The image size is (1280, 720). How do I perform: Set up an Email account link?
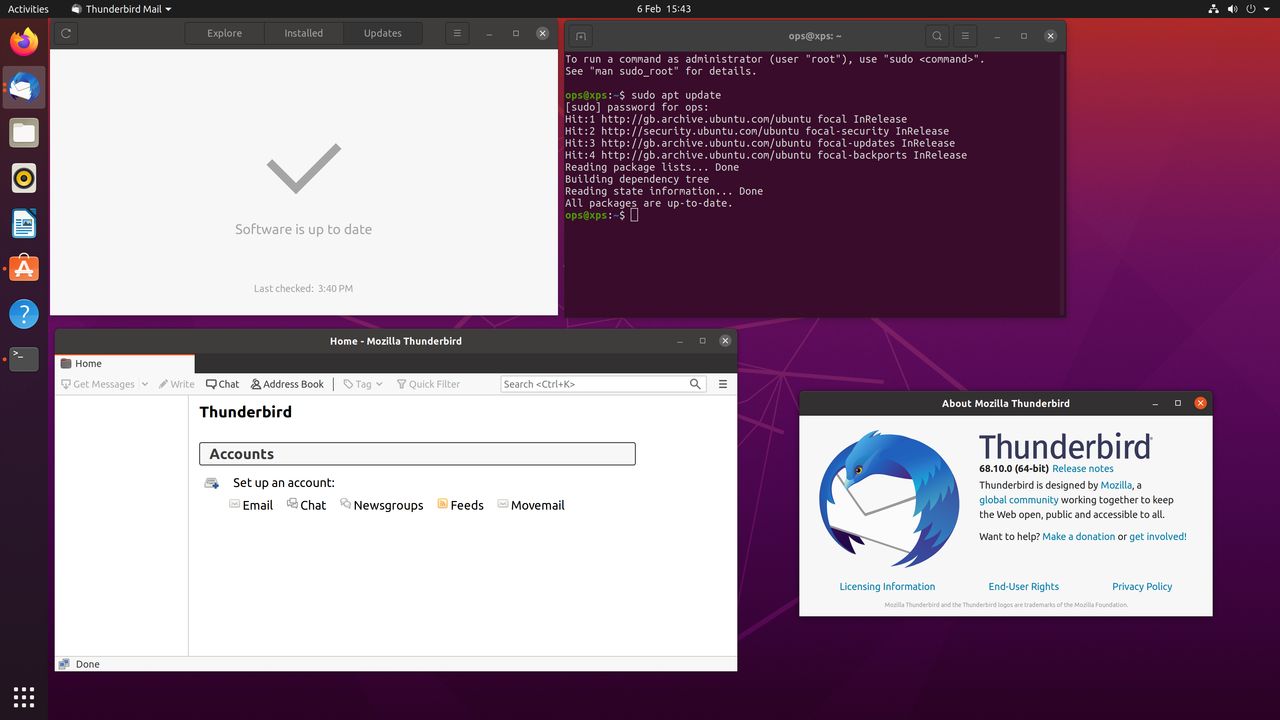(x=258, y=505)
